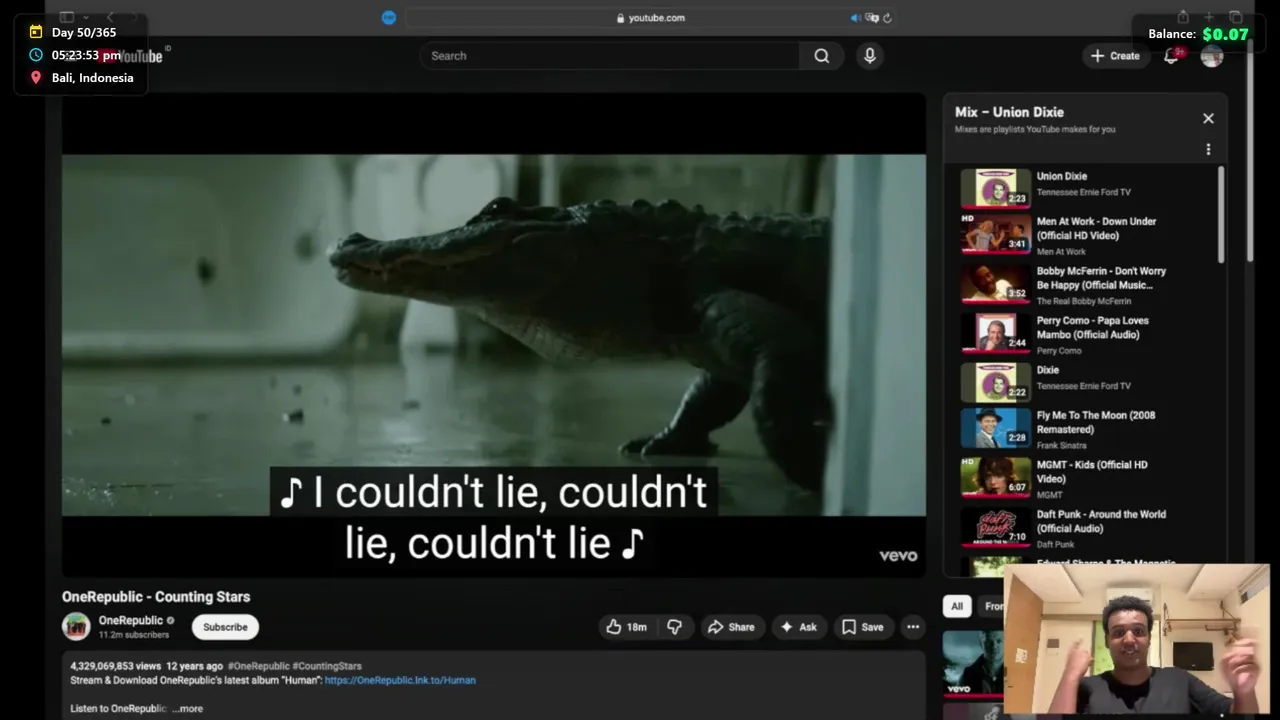
Task: Click the Create button
Action: [1115, 56]
